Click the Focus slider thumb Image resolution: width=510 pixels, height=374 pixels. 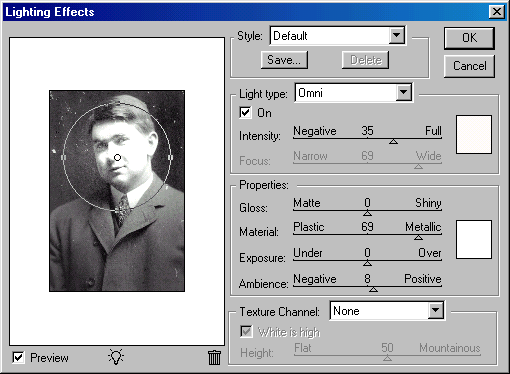tap(418, 166)
